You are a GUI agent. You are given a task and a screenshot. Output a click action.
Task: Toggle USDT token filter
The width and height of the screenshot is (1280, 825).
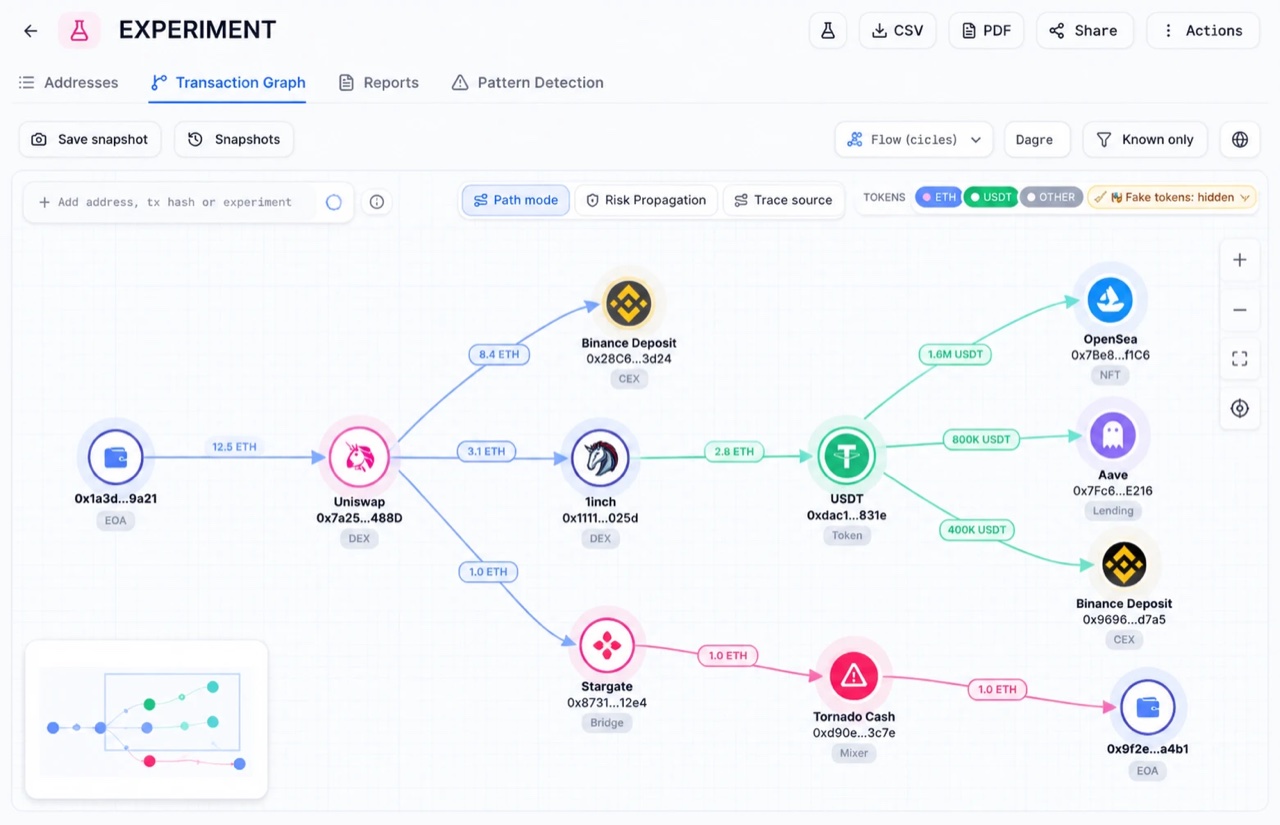990,197
